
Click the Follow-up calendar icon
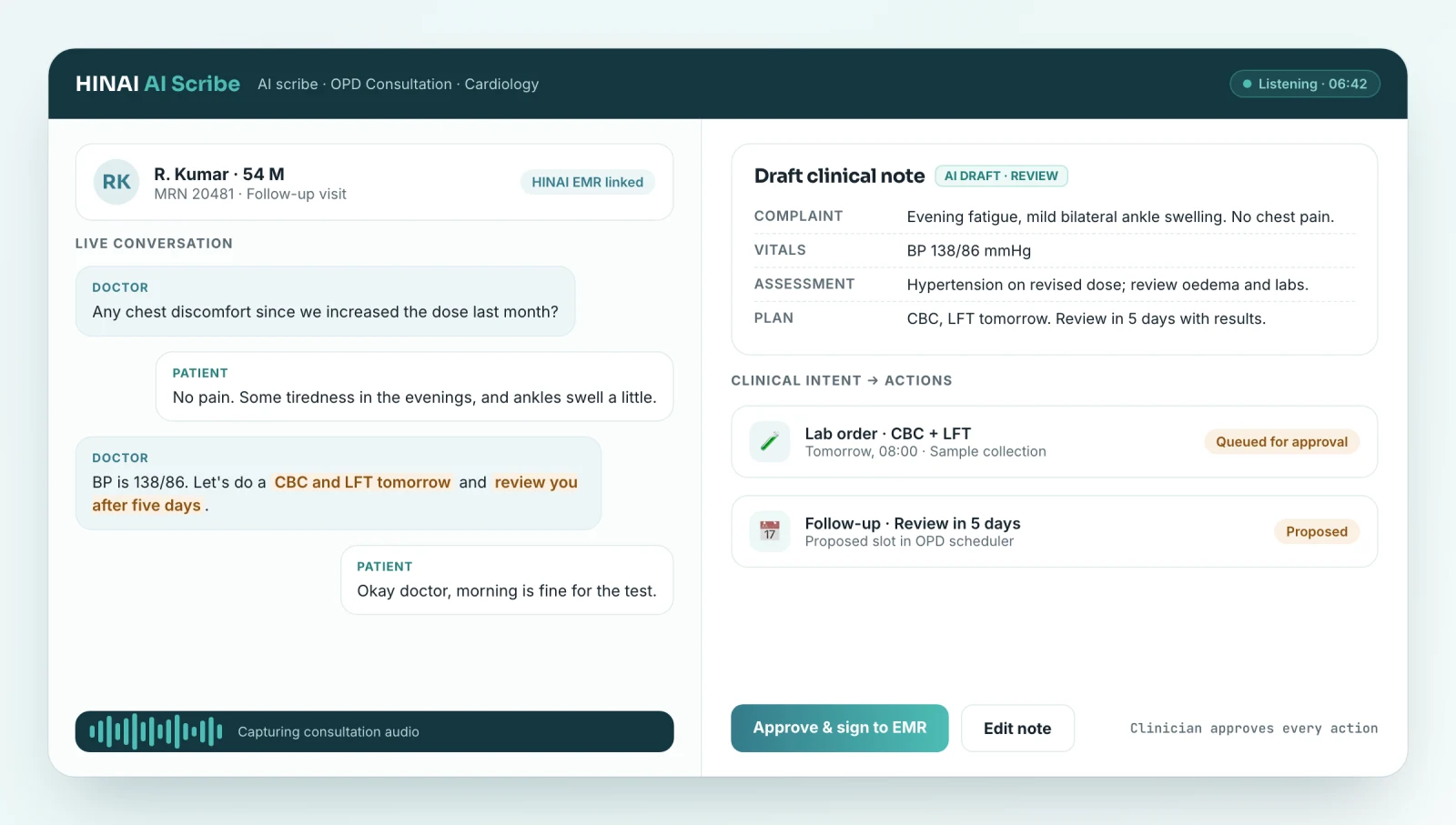(x=770, y=531)
